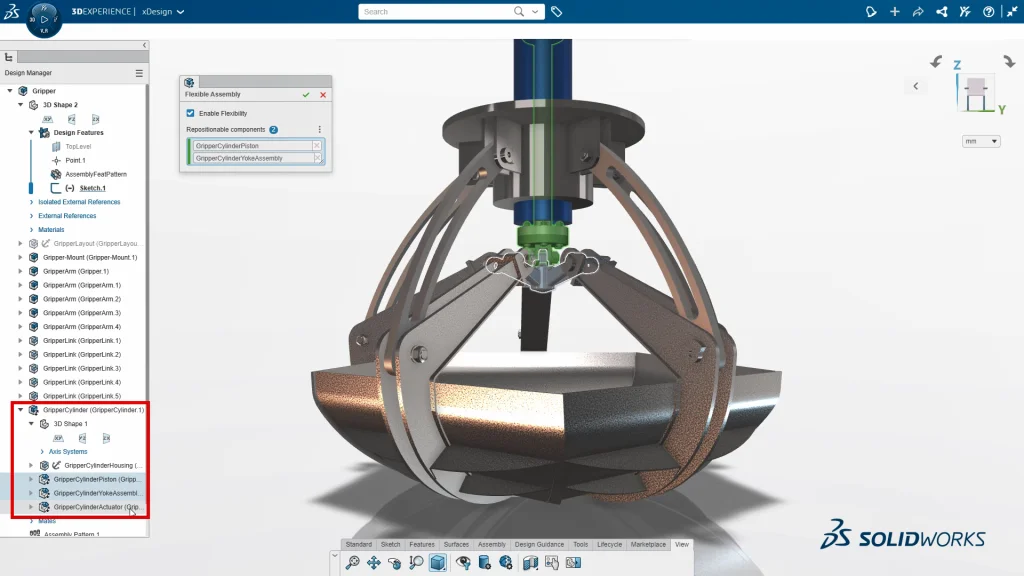Click the search input field
The width and height of the screenshot is (1024, 576).
[435, 12]
